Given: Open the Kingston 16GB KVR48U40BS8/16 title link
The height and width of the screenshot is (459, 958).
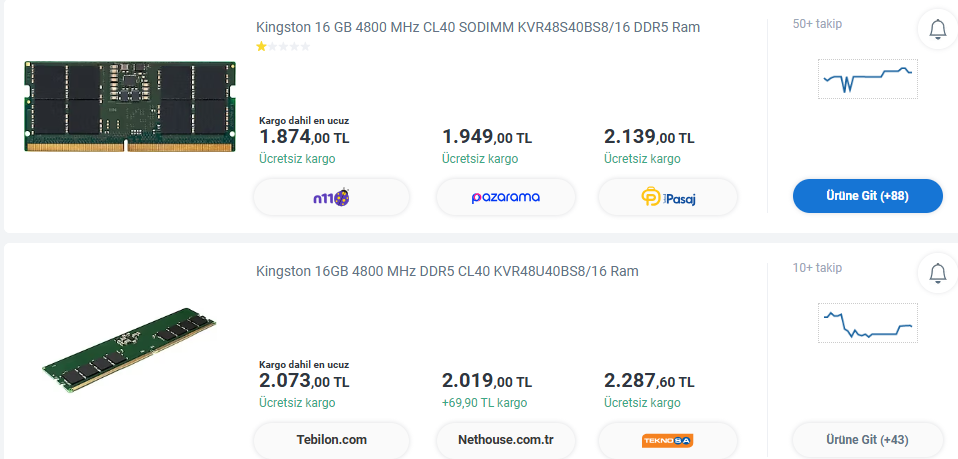Looking at the screenshot, I should coord(447,271).
